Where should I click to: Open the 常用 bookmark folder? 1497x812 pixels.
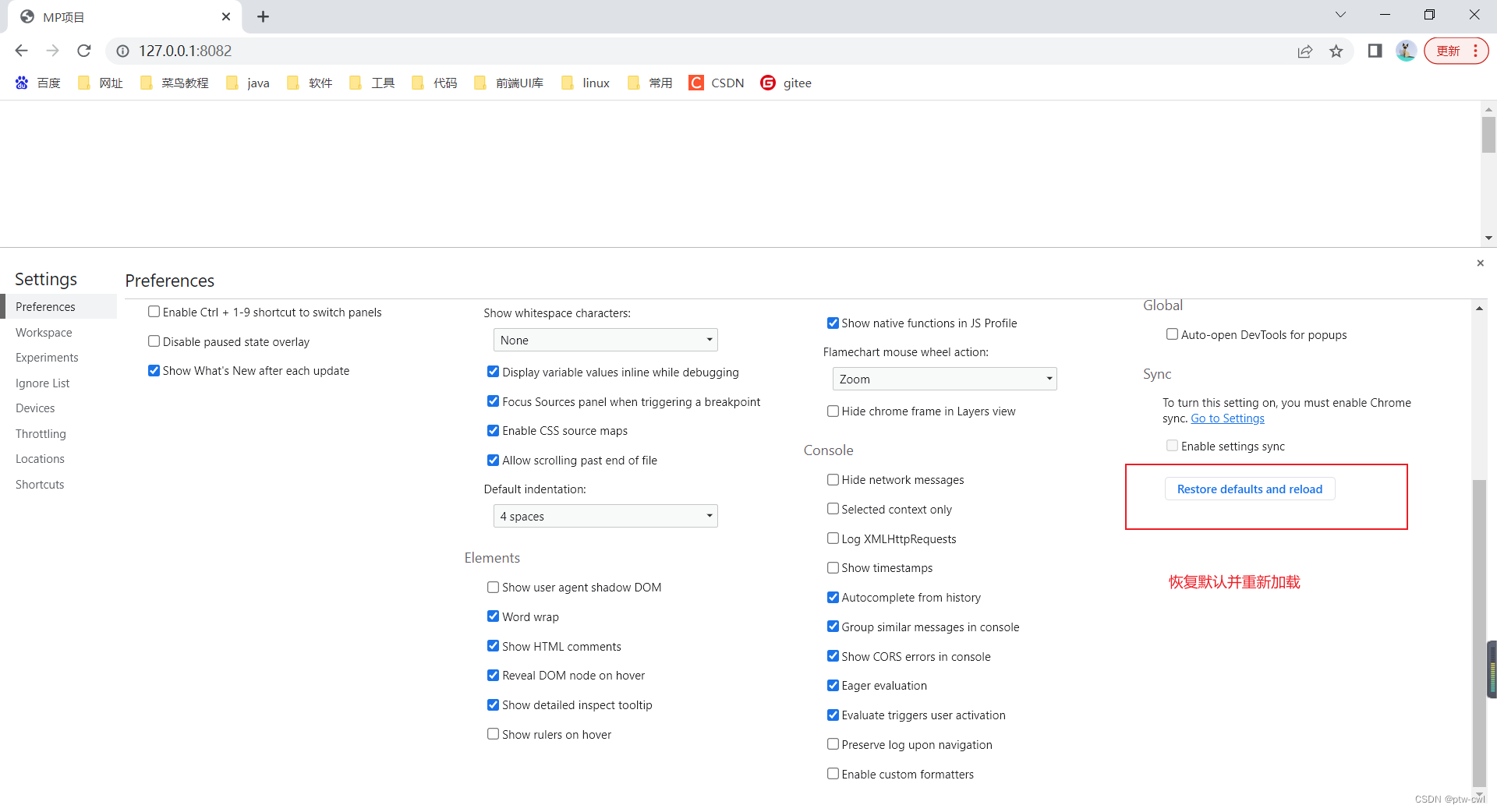[x=649, y=83]
